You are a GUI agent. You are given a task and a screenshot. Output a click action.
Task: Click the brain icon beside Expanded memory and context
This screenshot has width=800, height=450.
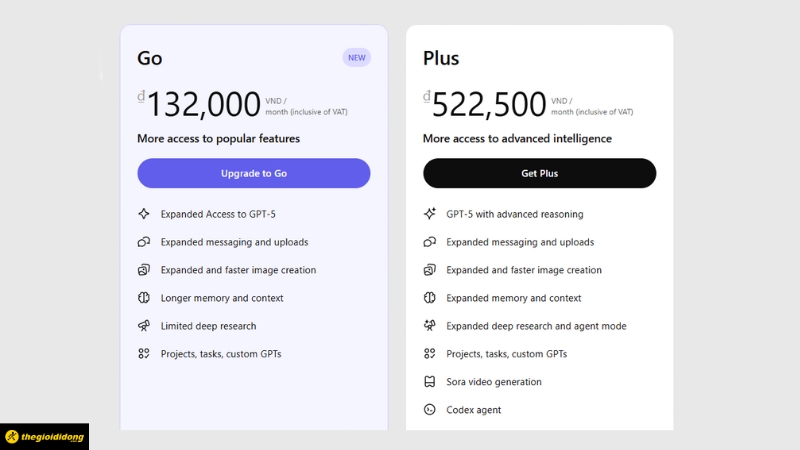429,298
